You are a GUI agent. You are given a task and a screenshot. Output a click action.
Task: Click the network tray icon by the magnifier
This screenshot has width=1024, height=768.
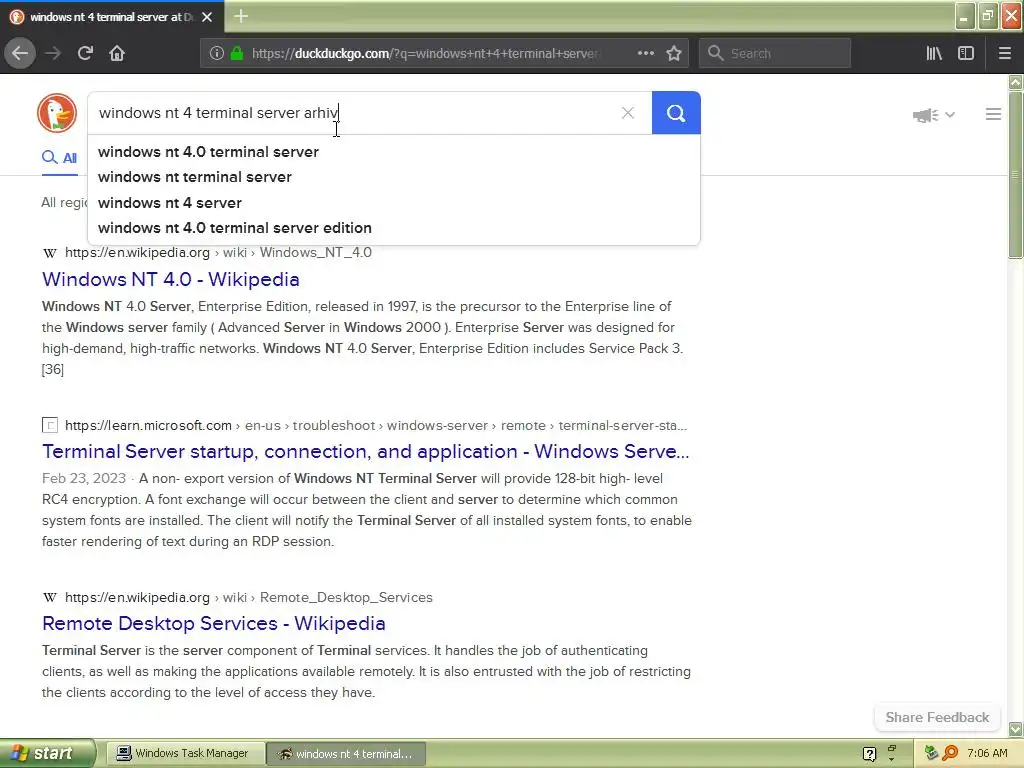point(932,753)
